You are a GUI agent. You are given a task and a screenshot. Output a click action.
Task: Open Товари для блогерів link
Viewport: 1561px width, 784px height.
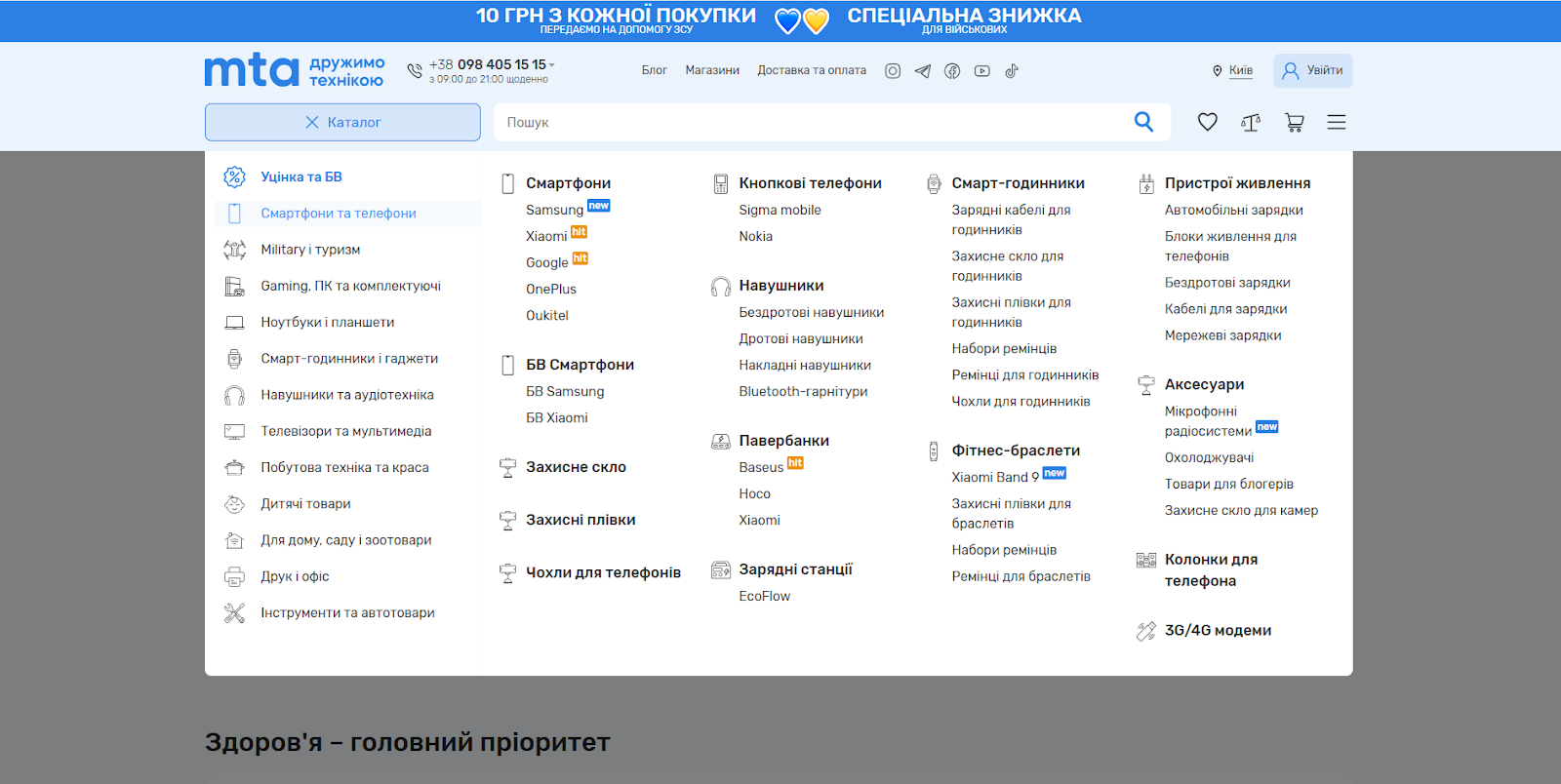click(x=1228, y=484)
